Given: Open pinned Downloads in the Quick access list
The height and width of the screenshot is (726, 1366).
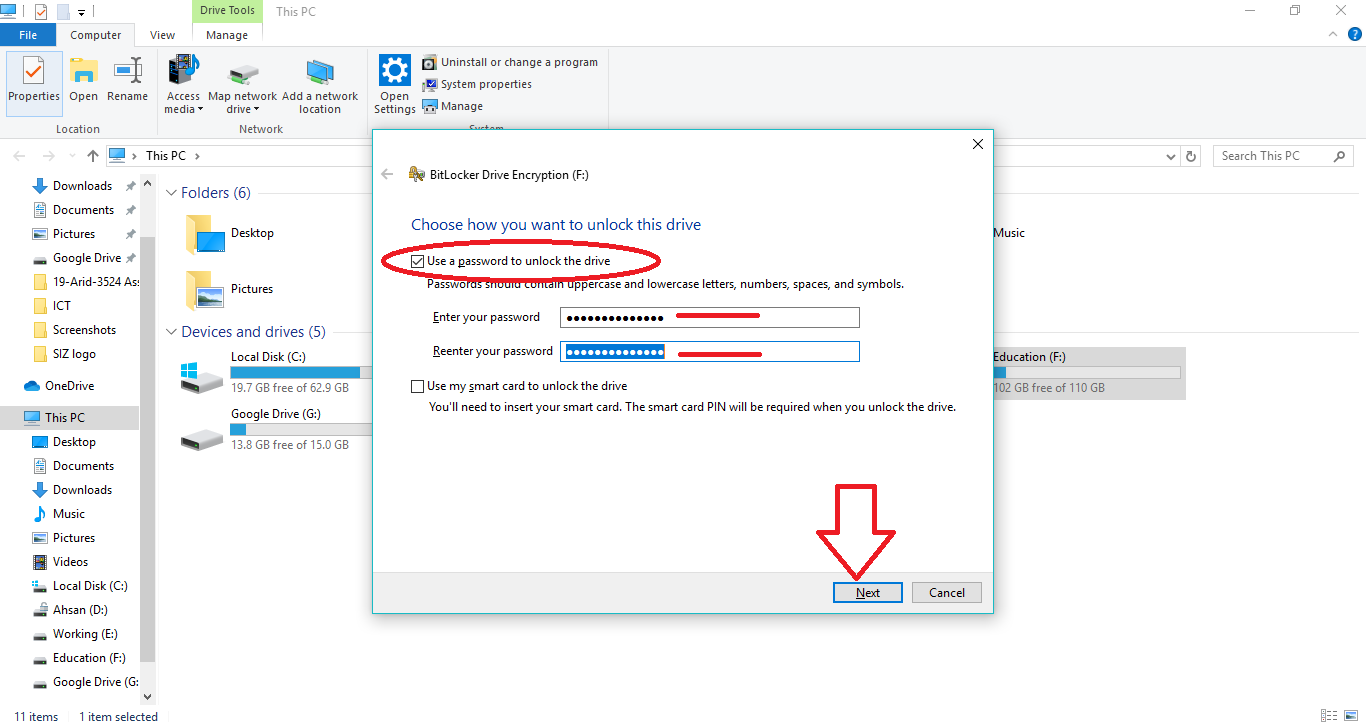Looking at the screenshot, I should [x=82, y=186].
